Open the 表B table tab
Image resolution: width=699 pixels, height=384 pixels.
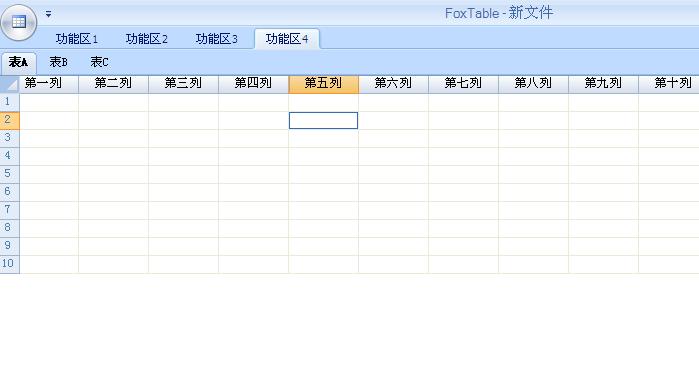pos(58,62)
